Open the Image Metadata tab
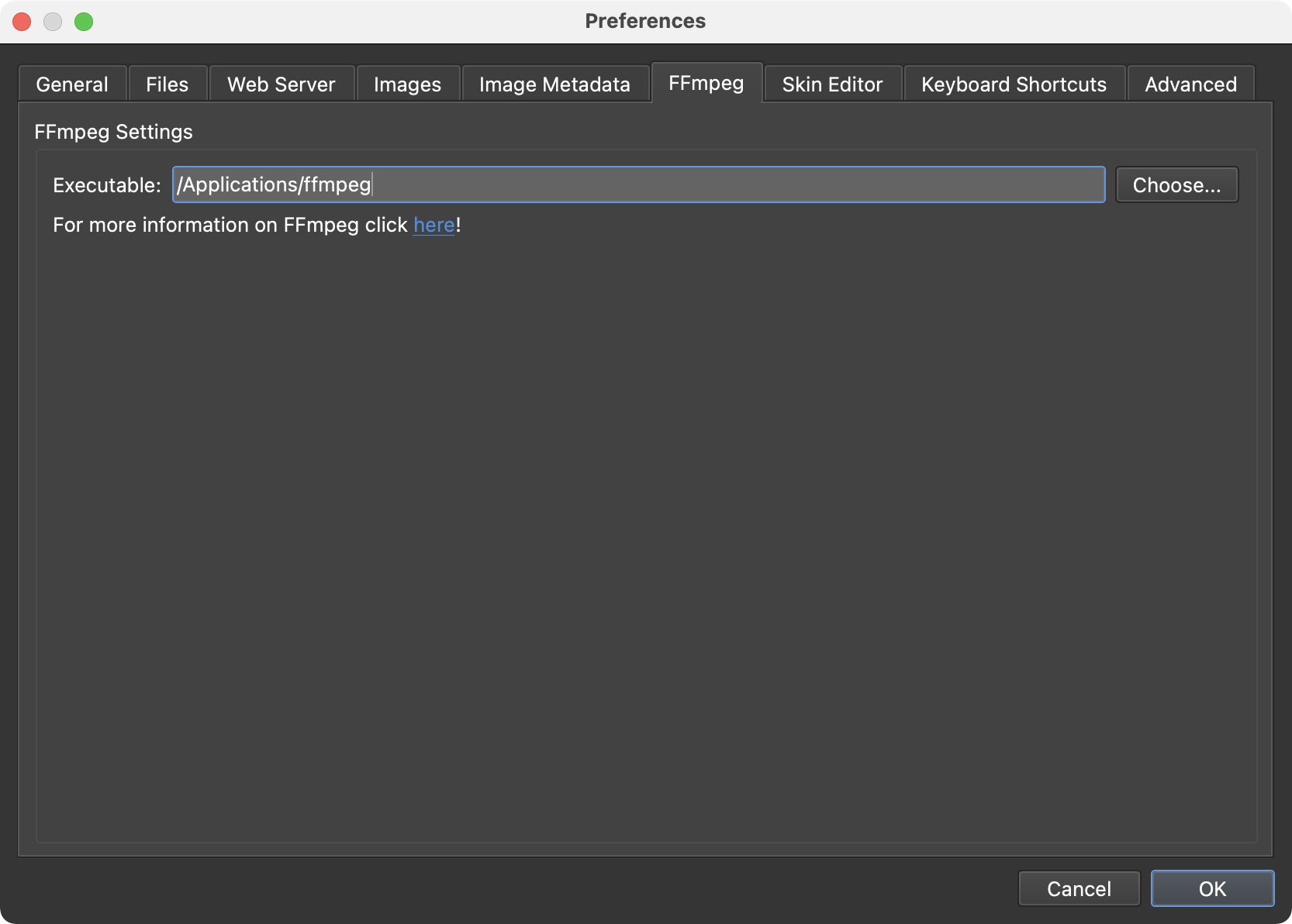This screenshot has width=1292, height=924. 554,84
